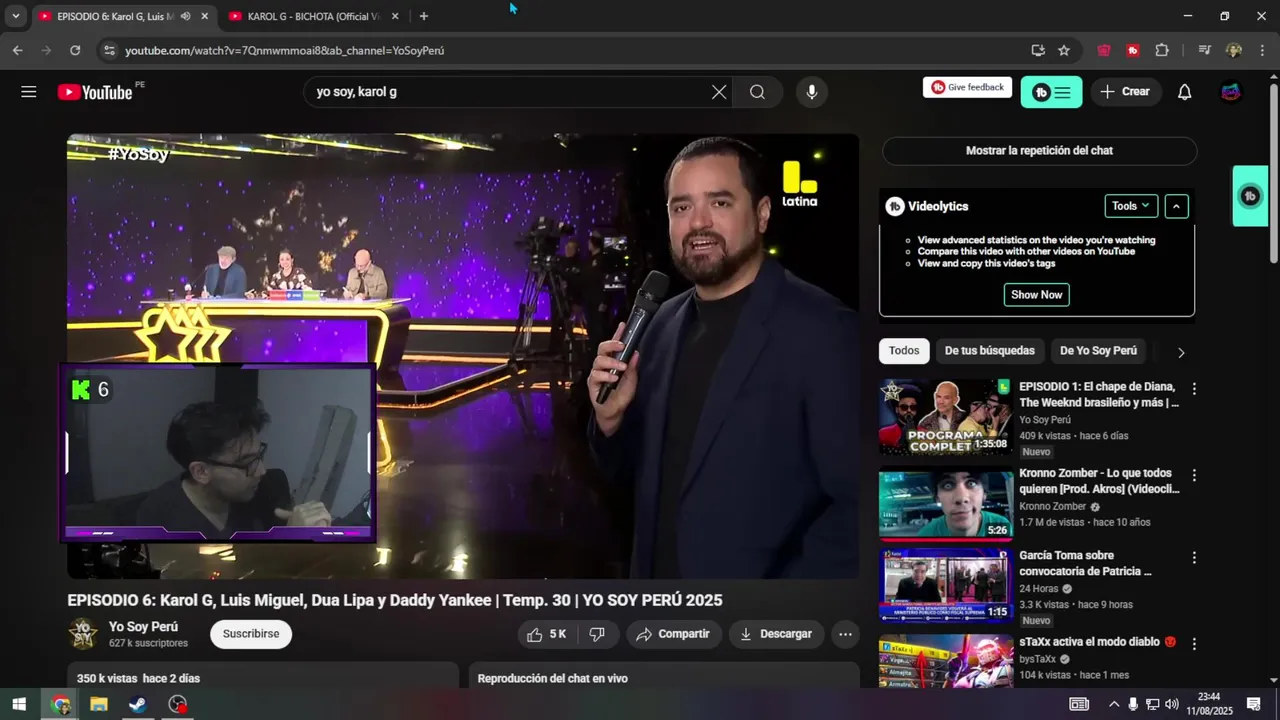Bookmark this page with star icon
The image size is (1280, 720).
1064,50
